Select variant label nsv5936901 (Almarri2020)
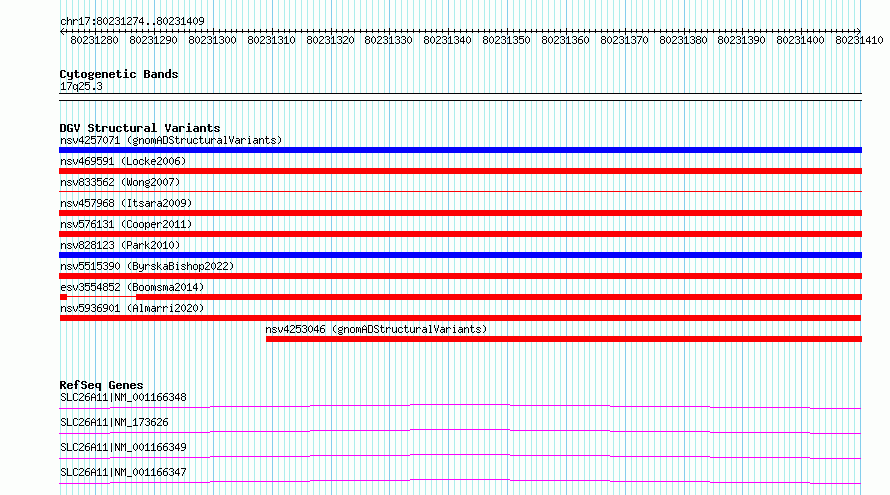This screenshot has height=495, width=890. coord(132,308)
